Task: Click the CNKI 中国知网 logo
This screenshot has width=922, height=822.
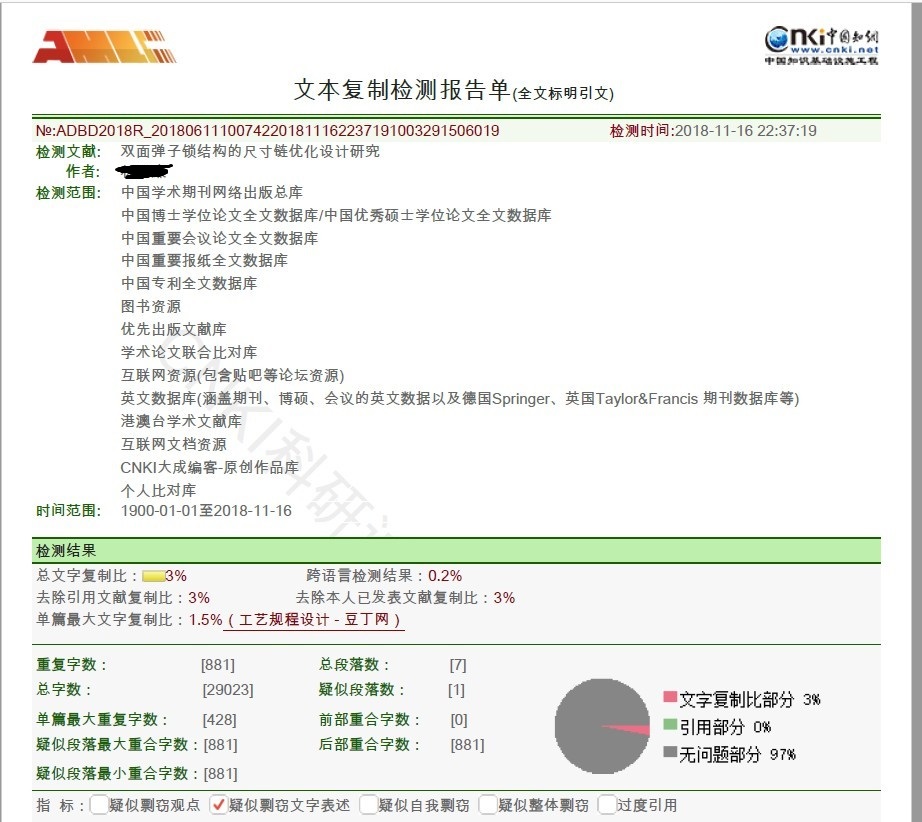Action: coord(821,45)
